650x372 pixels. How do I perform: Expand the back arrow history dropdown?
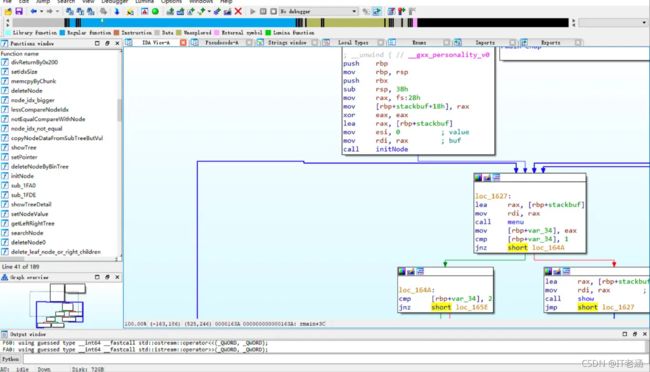[x=41, y=11]
